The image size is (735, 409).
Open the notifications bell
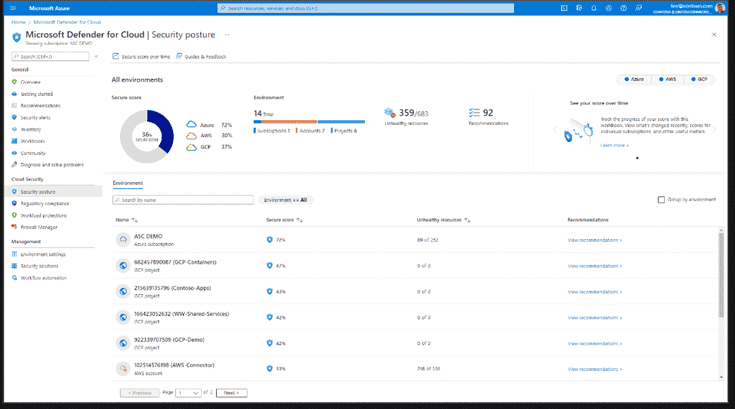click(593, 8)
